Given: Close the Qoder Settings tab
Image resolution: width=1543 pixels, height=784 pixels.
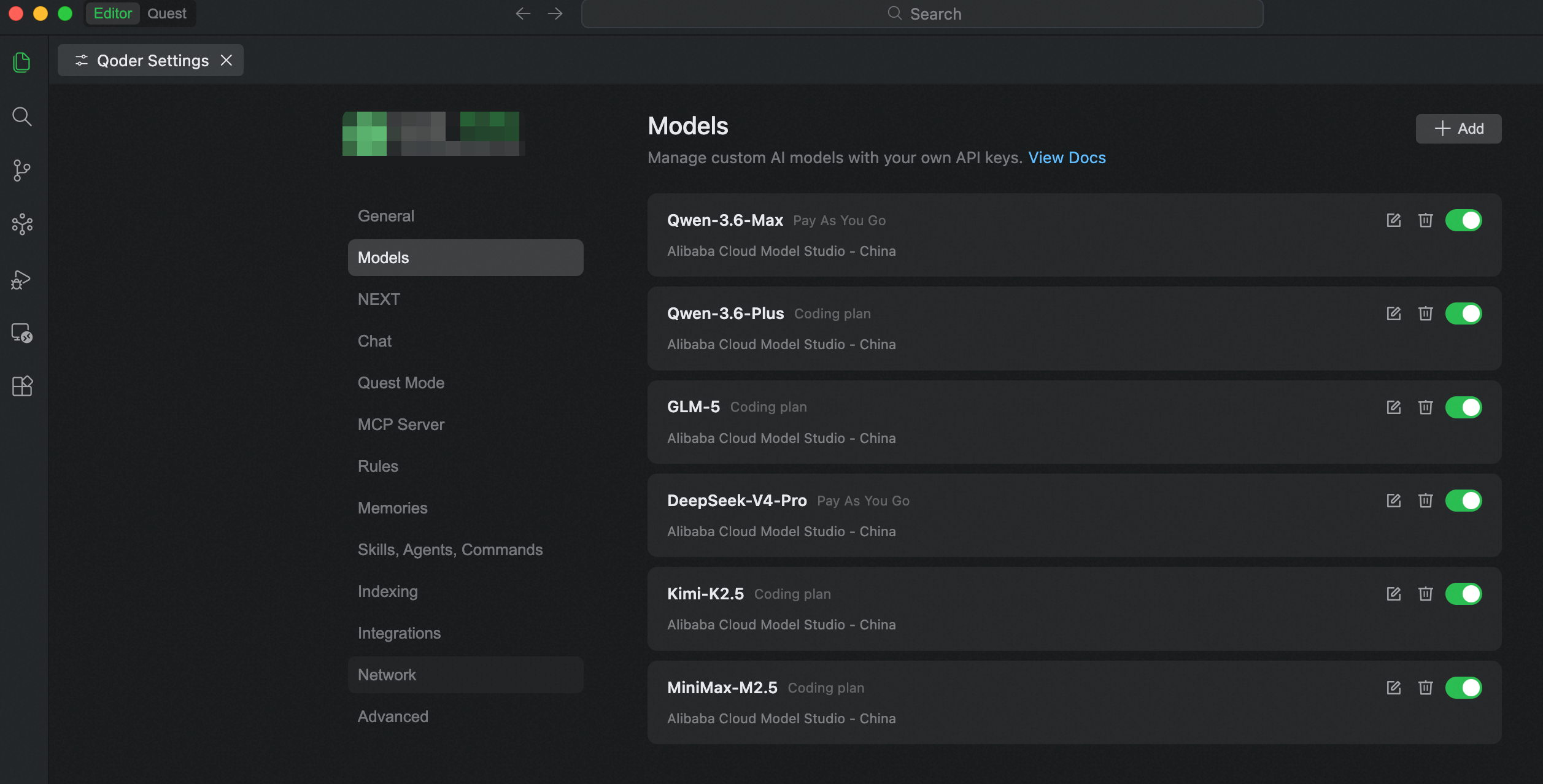Looking at the screenshot, I should click(226, 60).
